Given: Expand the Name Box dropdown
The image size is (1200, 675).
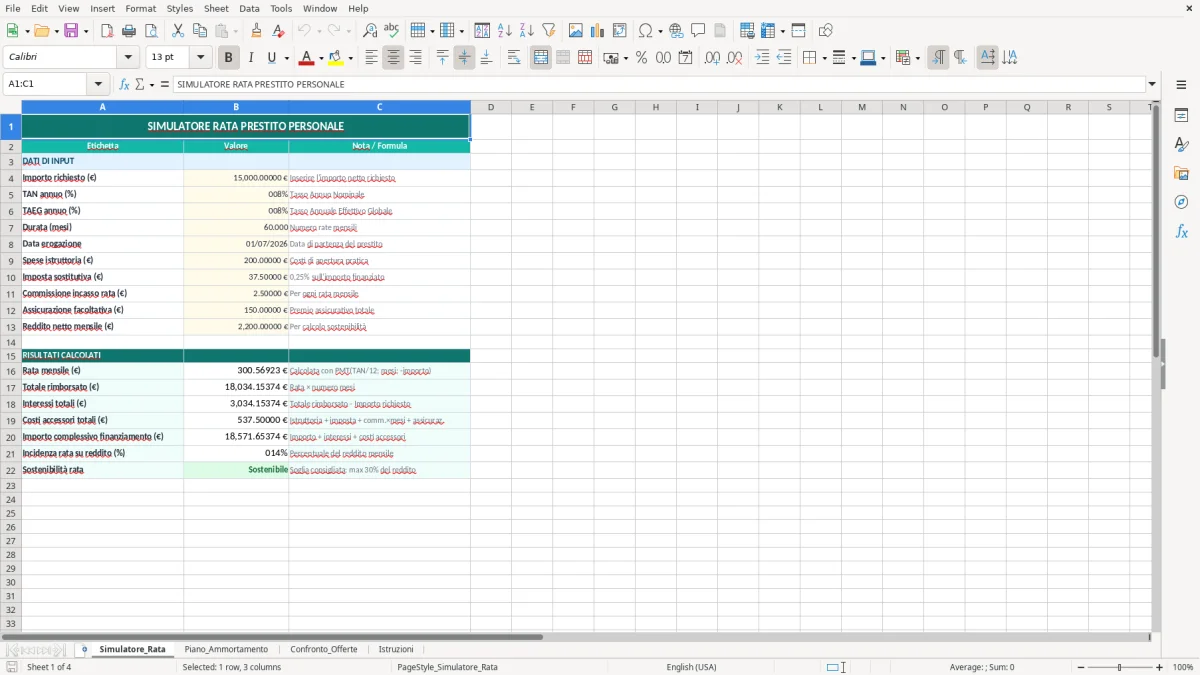Looking at the screenshot, I should pos(97,84).
